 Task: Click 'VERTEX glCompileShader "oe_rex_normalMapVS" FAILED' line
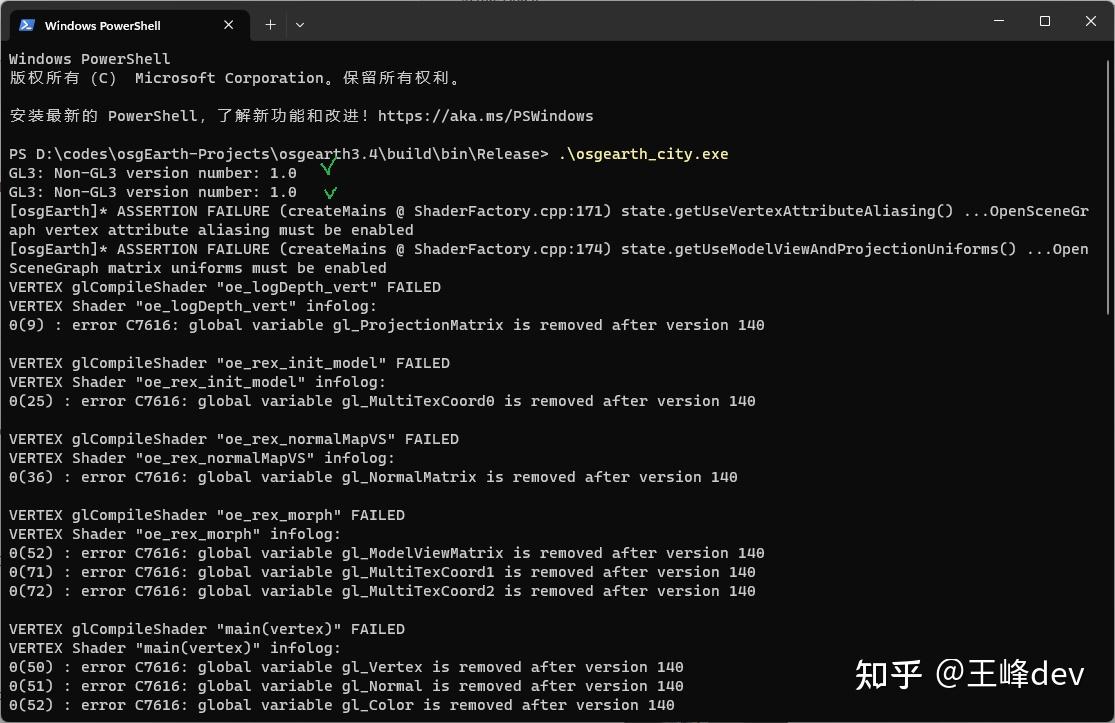234,439
